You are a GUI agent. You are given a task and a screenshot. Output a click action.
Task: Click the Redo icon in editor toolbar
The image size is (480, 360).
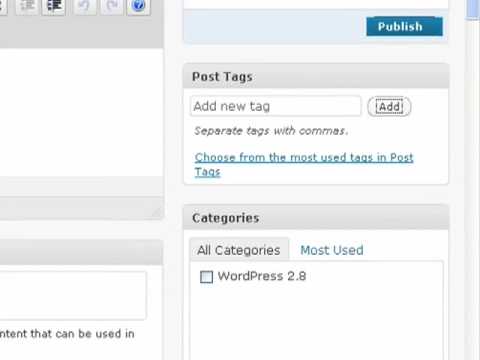tap(112, 6)
